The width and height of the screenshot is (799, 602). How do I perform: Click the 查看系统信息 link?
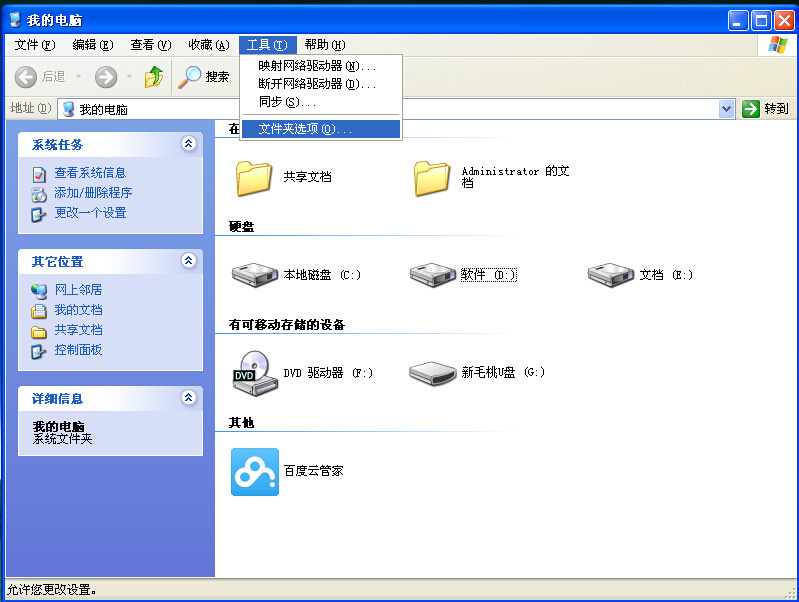(x=90, y=173)
